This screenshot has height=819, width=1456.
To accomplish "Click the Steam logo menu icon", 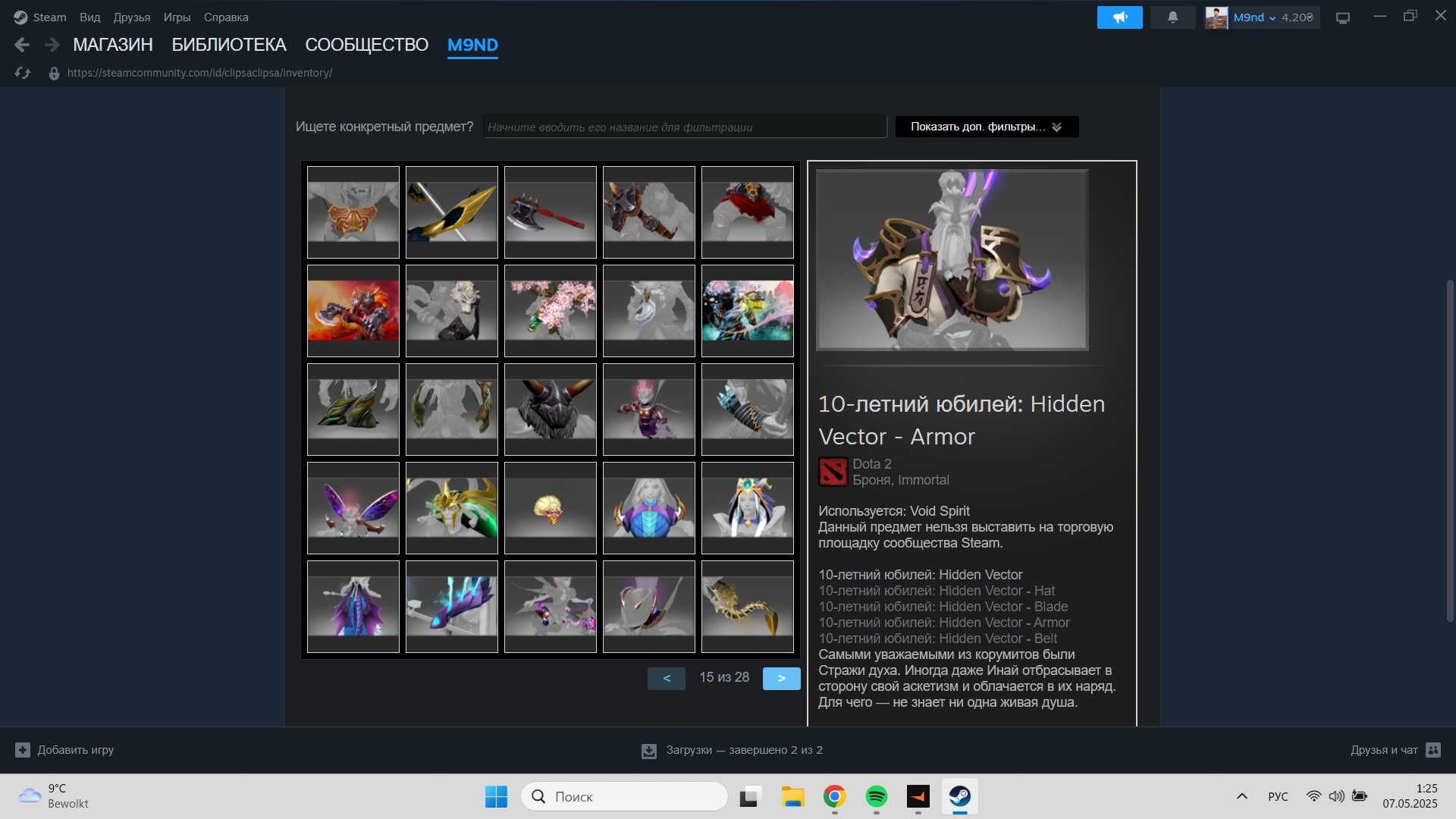I will click(x=20, y=17).
